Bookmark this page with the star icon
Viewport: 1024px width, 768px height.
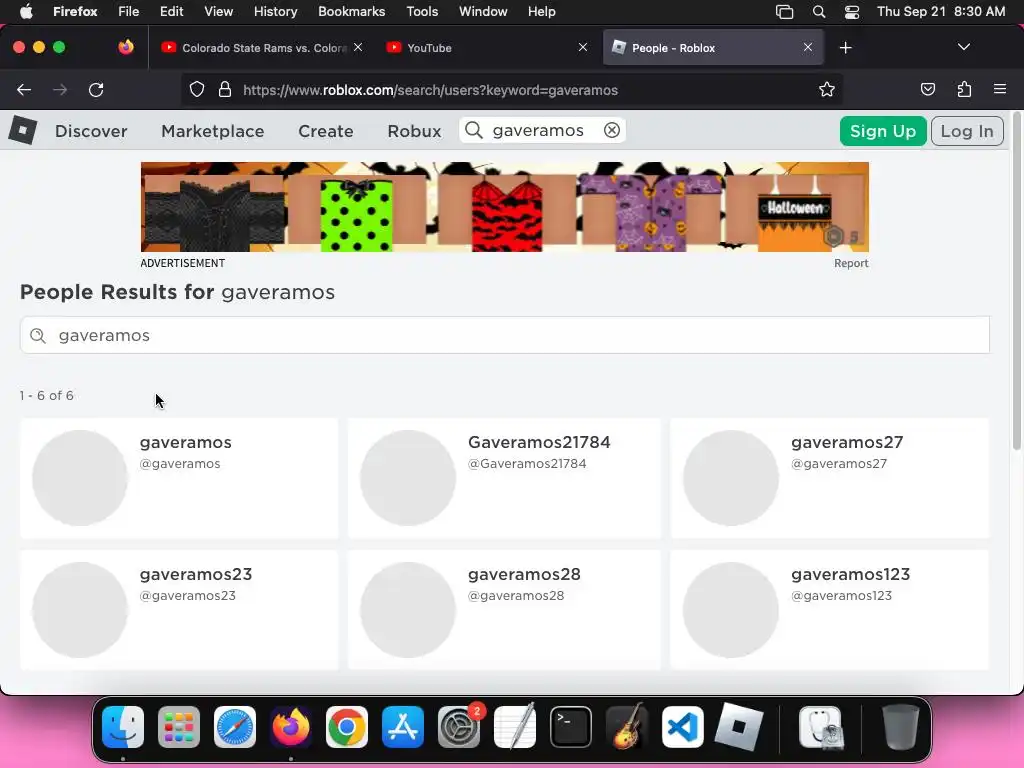click(x=827, y=89)
